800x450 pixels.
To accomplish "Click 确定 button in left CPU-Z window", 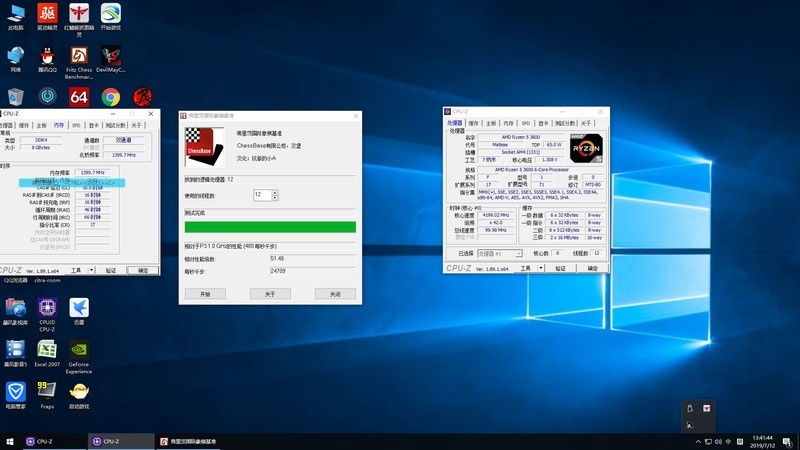I will click(x=143, y=270).
